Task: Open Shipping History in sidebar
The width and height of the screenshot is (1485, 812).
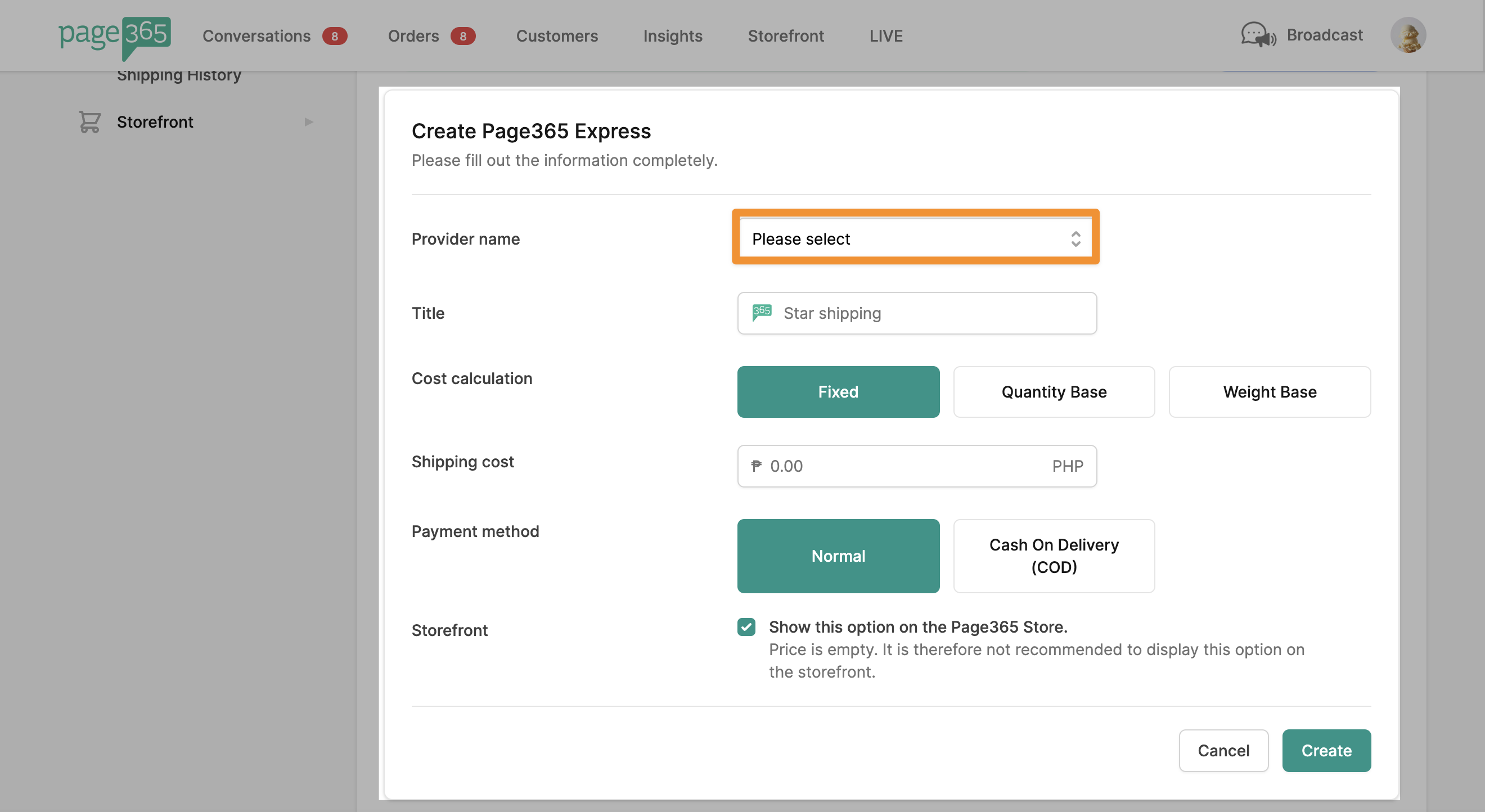Action: pos(179,75)
